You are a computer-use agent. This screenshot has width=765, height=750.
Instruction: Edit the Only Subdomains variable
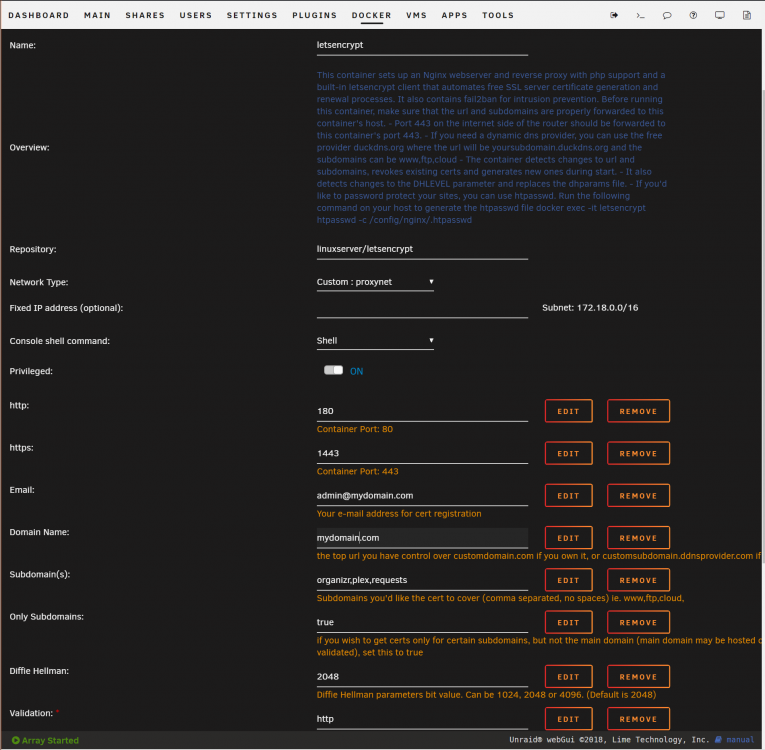[x=568, y=622]
